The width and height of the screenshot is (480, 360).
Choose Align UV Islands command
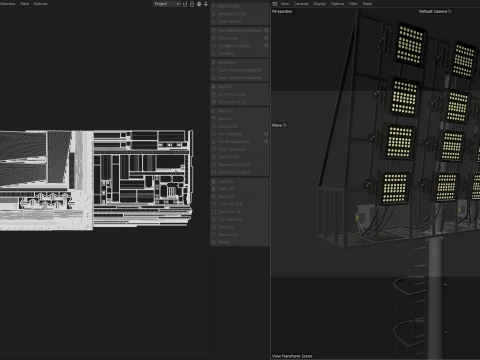240,149
